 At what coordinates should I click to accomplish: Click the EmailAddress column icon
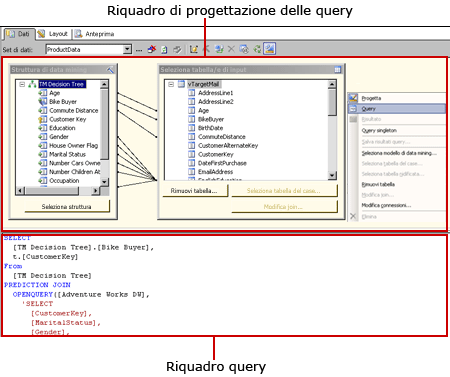192,172
